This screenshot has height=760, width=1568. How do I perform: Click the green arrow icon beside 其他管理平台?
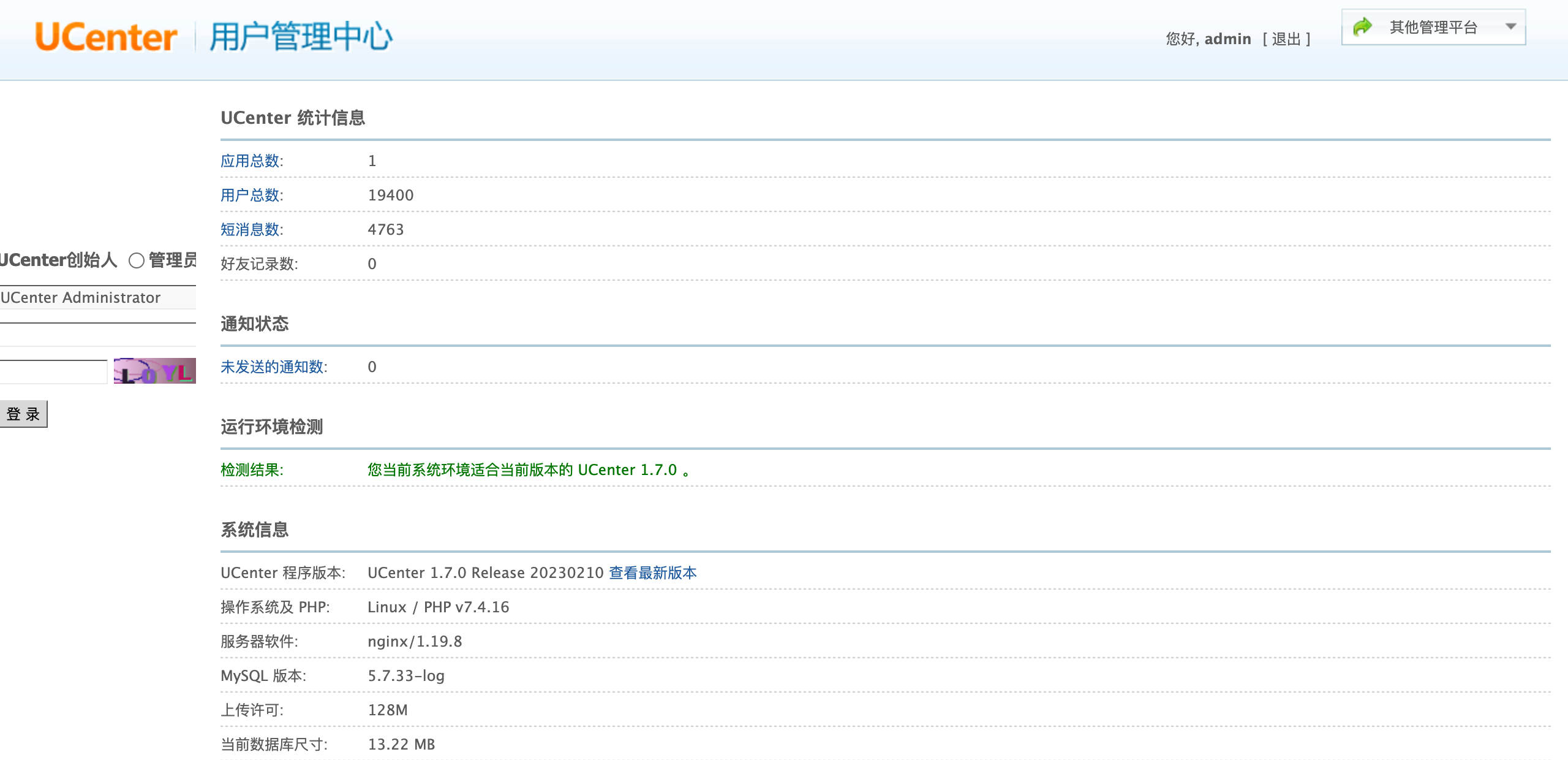coord(1363,27)
